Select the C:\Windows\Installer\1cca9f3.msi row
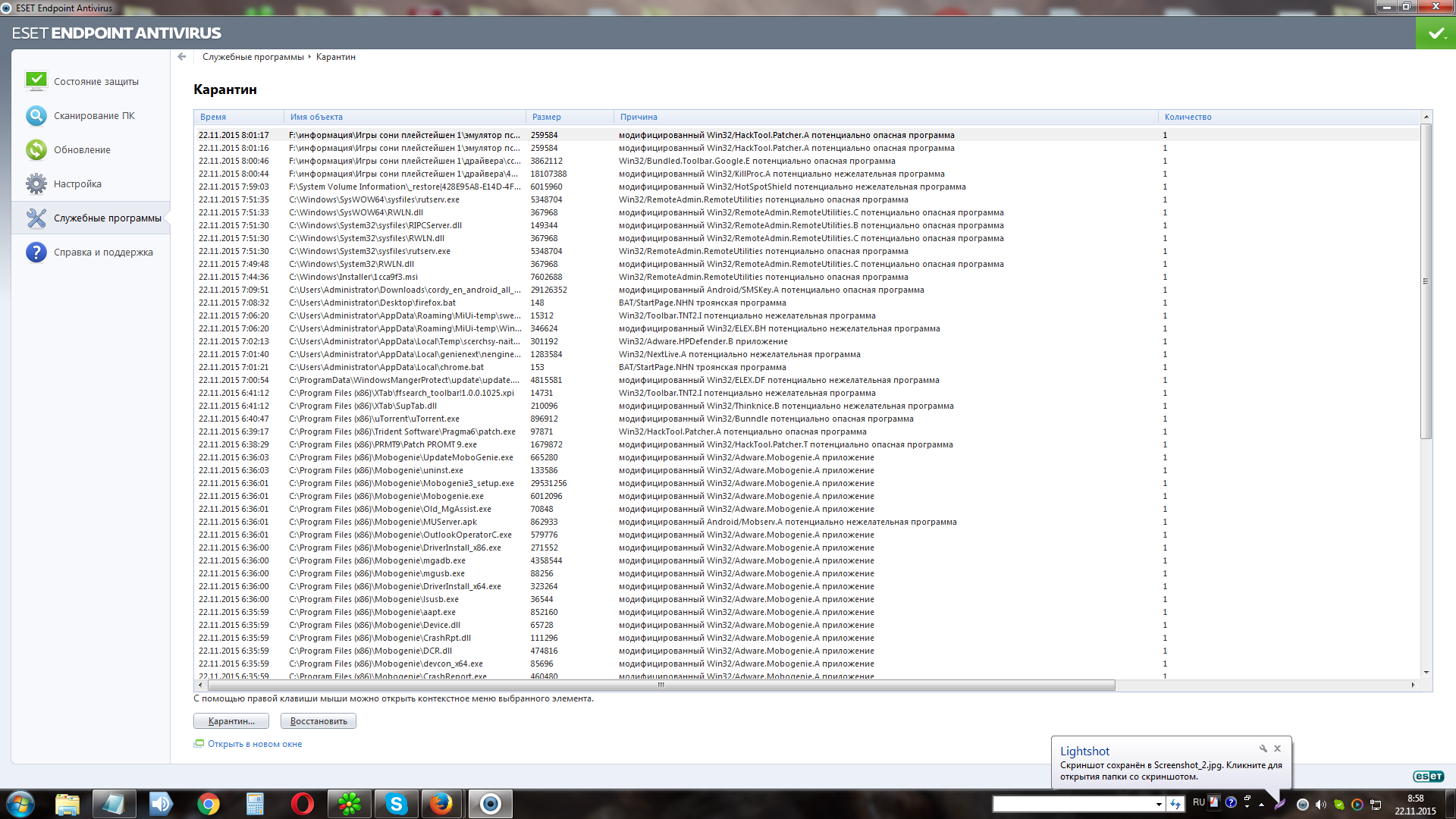This screenshot has height=819, width=1456. (807, 277)
